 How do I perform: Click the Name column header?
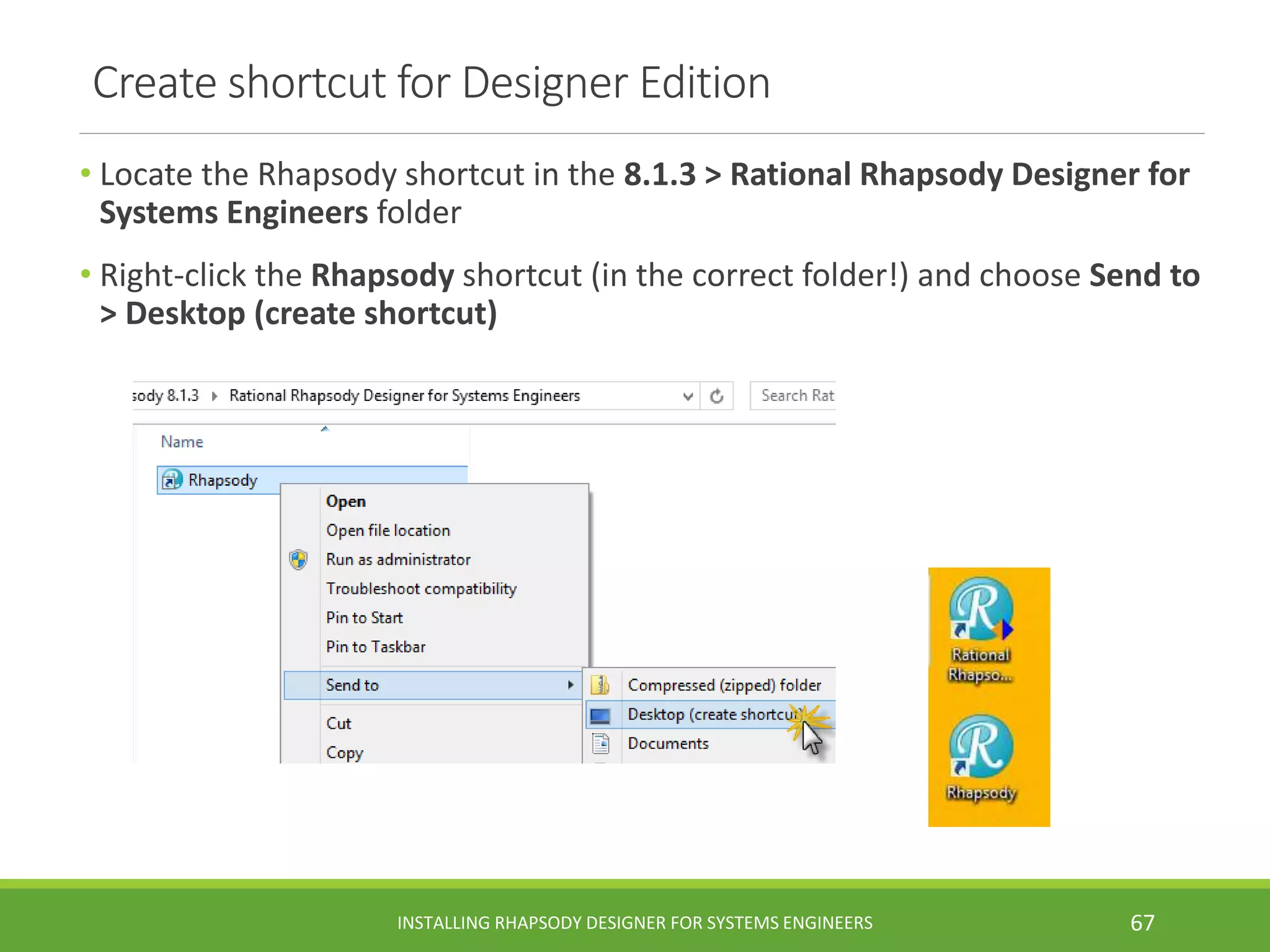point(182,442)
